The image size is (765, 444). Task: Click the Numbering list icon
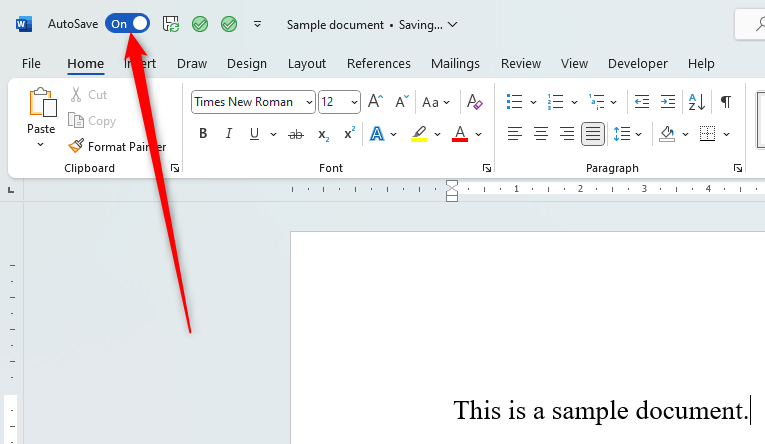tap(555, 101)
